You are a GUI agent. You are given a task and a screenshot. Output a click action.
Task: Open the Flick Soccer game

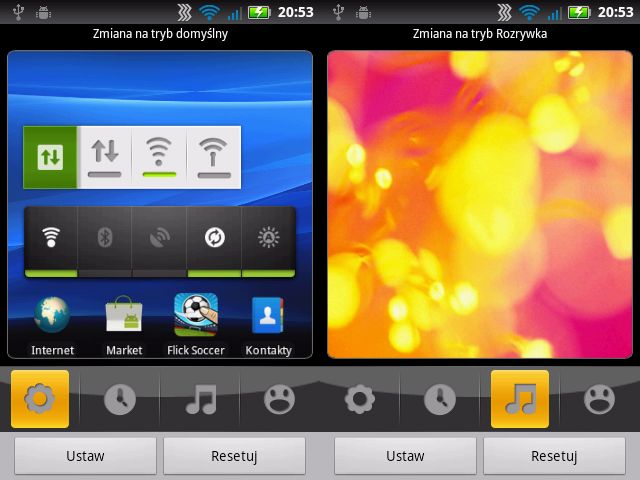196,325
